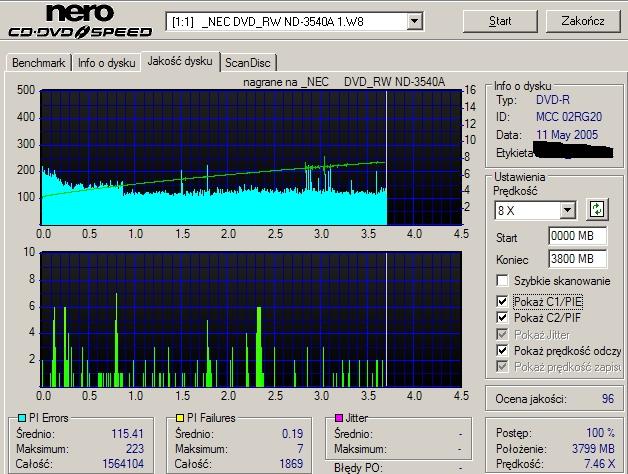
Task: Click PI Failures average value 0.19
Action: point(292,434)
